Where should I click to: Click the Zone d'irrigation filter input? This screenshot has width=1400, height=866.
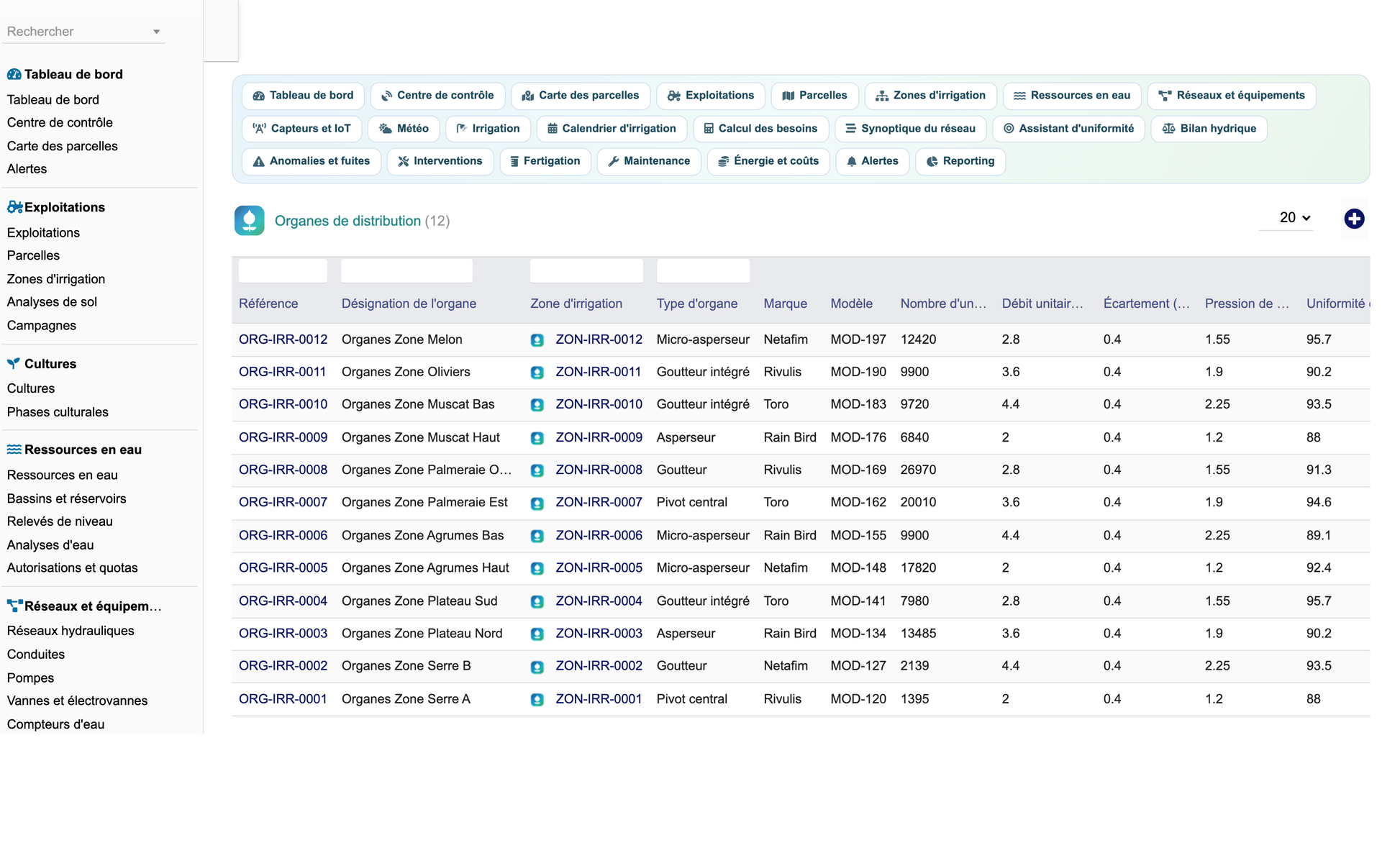coord(586,270)
